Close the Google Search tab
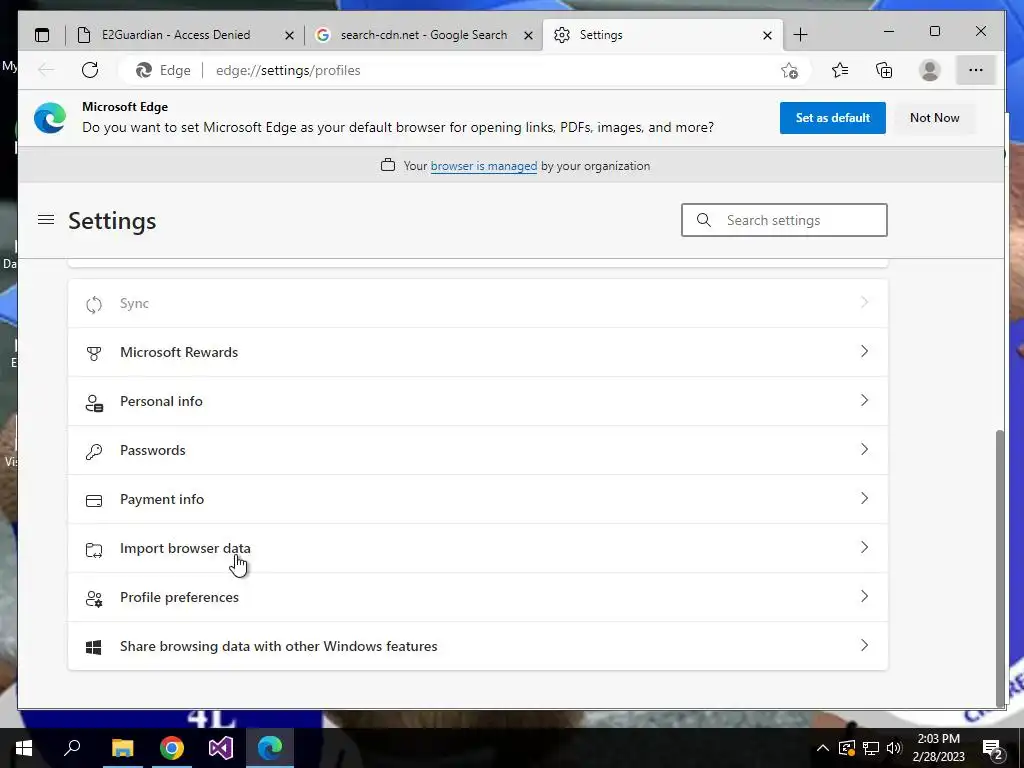 tap(528, 35)
